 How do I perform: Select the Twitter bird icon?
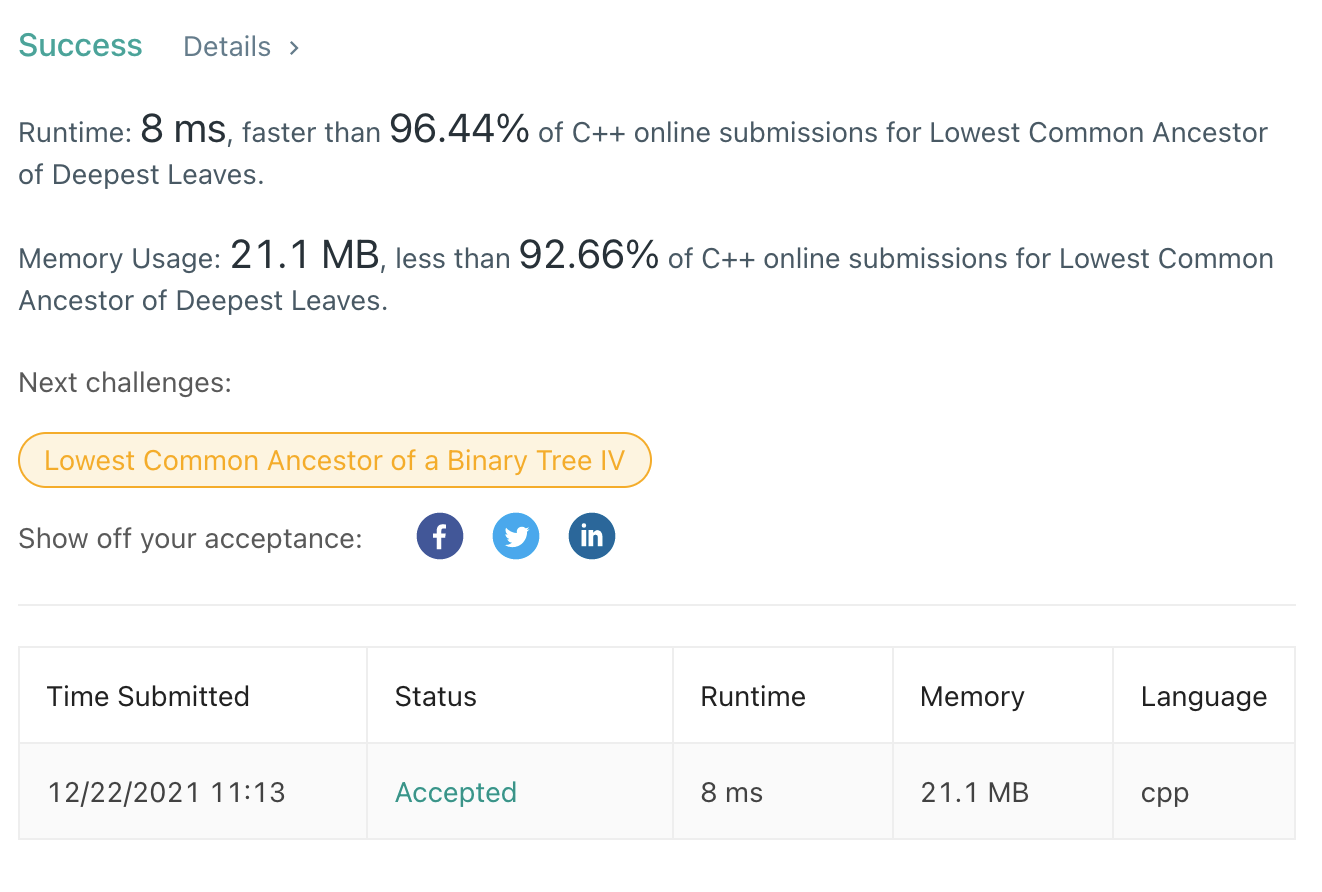[x=516, y=536]
